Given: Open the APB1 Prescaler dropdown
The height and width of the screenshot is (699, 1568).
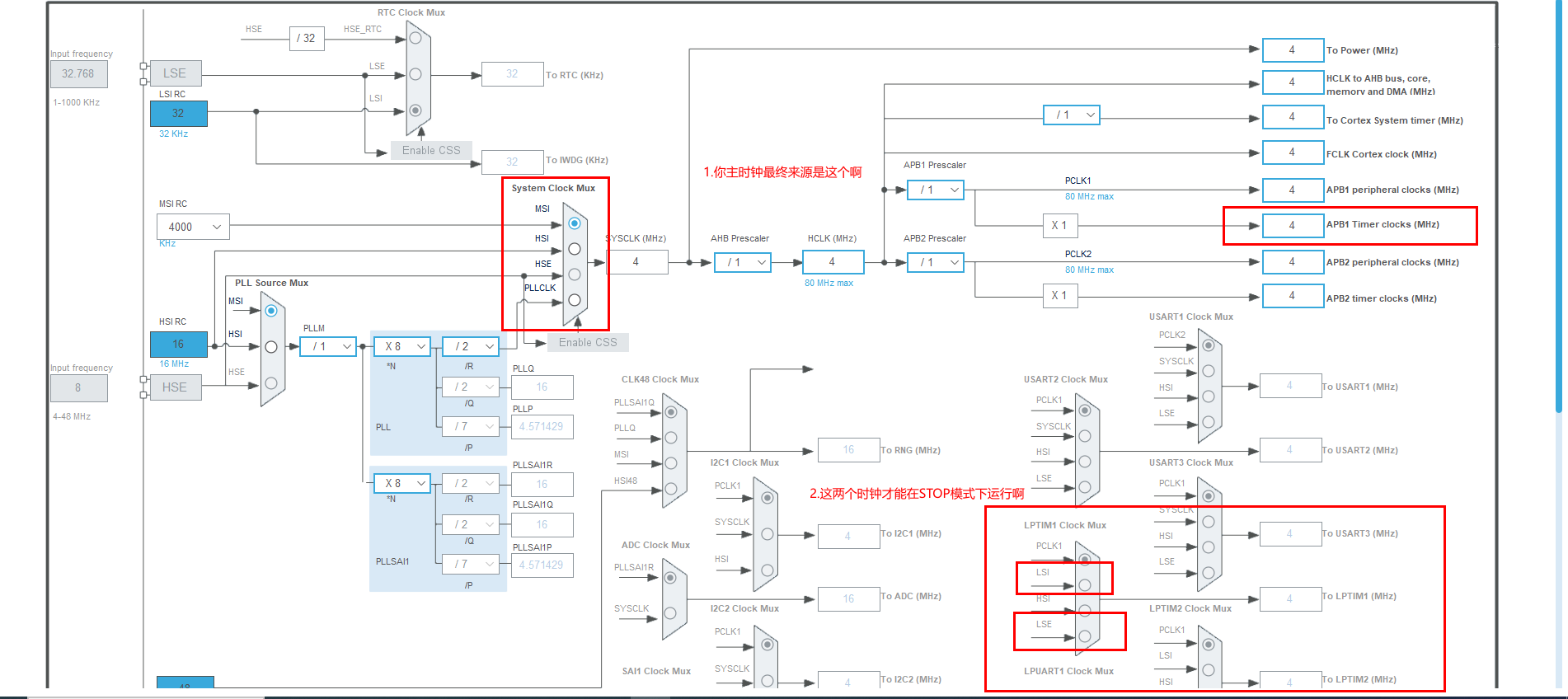Looking at the screenshot, I should [x=936, y=190].
